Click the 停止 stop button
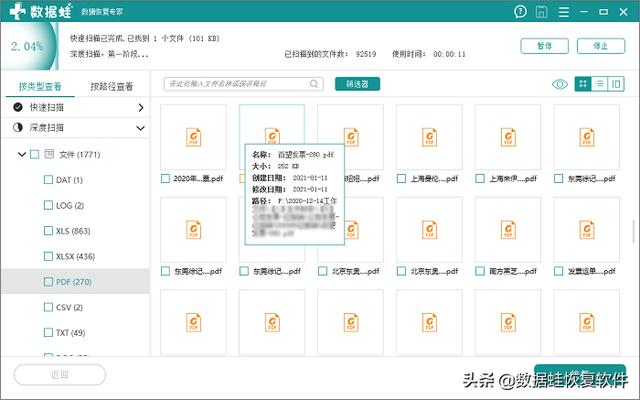The height and width of the screenshot is (400, 640). (x=601, y=46)
